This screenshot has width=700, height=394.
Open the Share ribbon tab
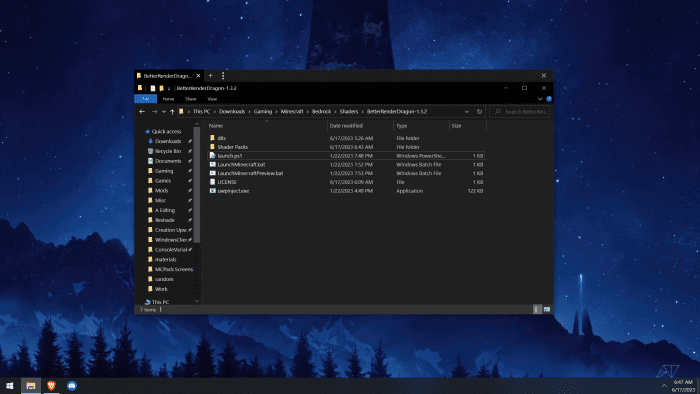191,99
